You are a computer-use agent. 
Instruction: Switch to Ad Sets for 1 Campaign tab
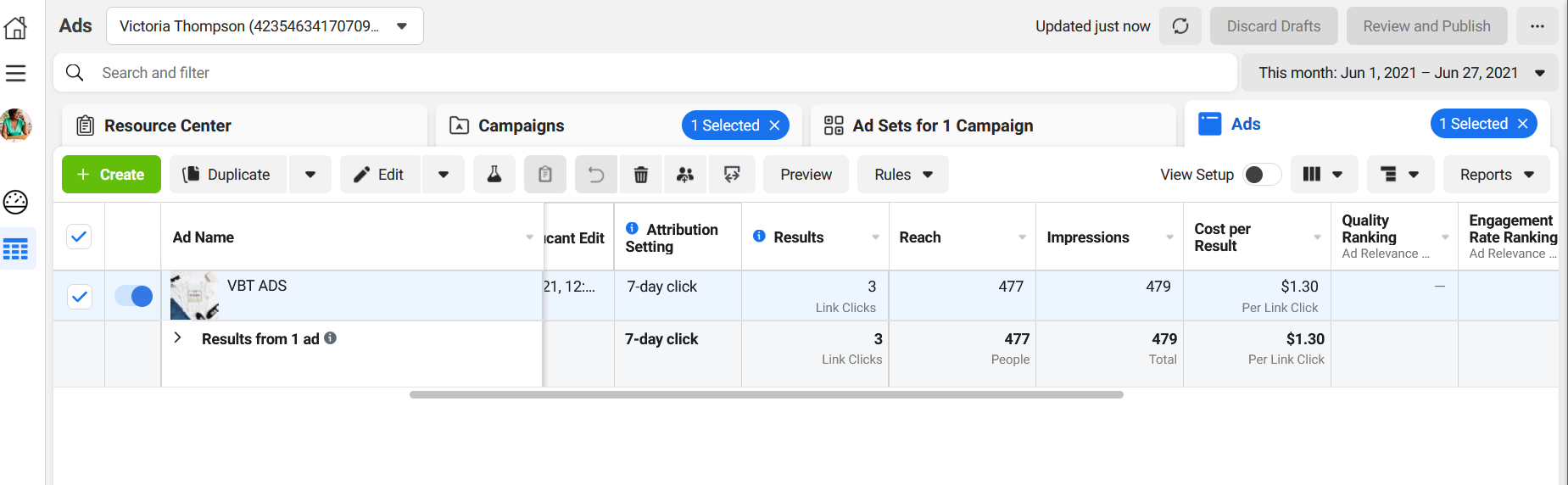(942, 125)
